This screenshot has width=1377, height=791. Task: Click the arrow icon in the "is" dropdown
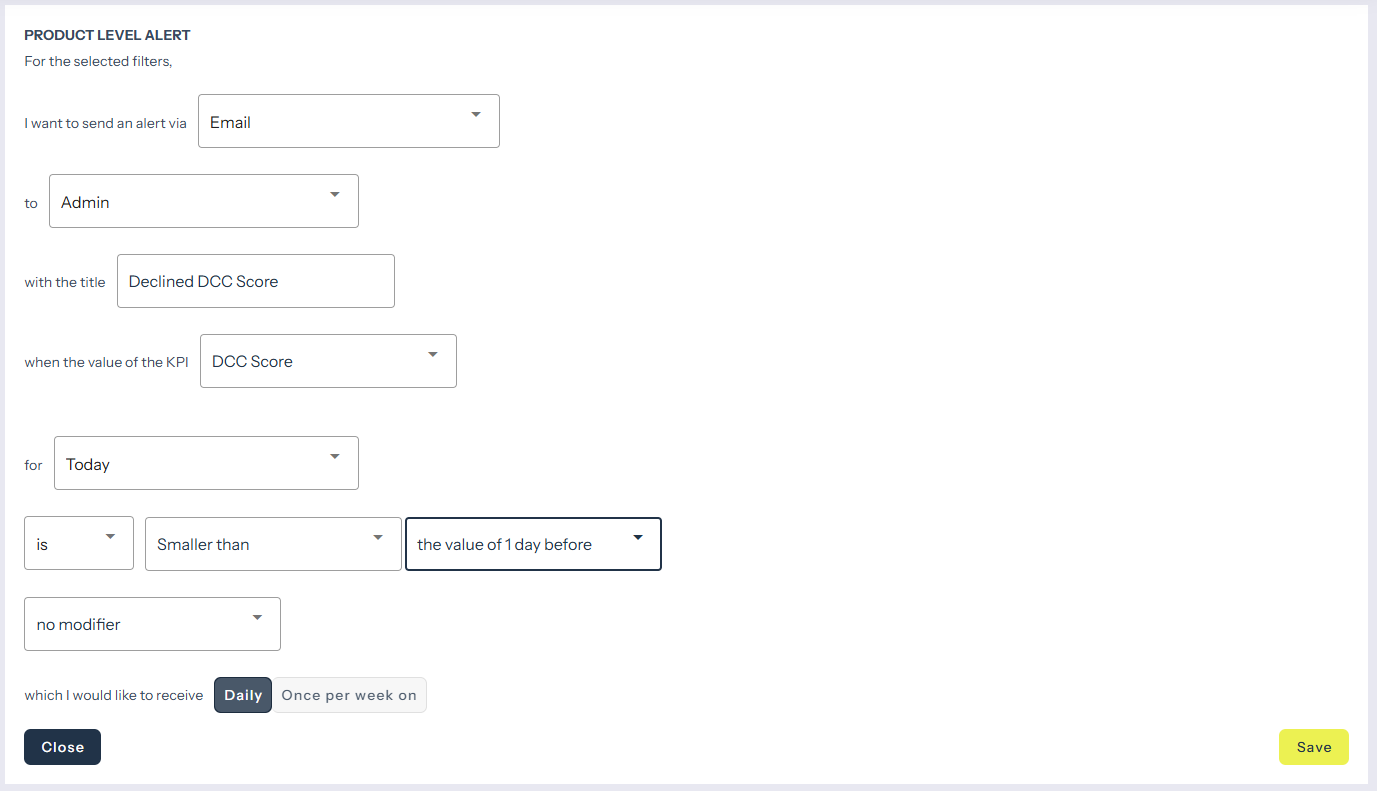pyautogui.click(x=110, y=537)
